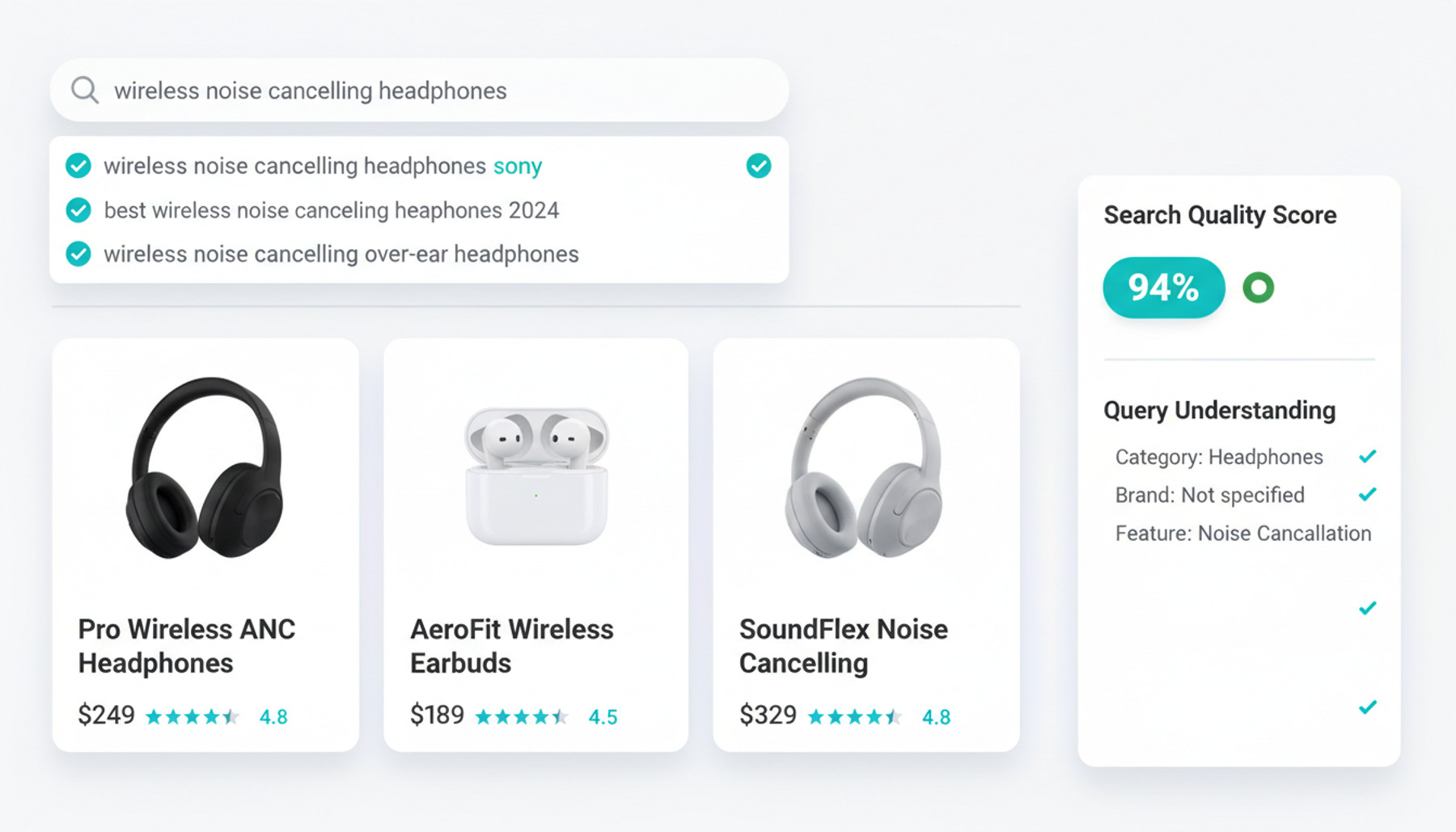Click the search magnifier icon
Screen dimensions: 1456x832
point(85,91)
